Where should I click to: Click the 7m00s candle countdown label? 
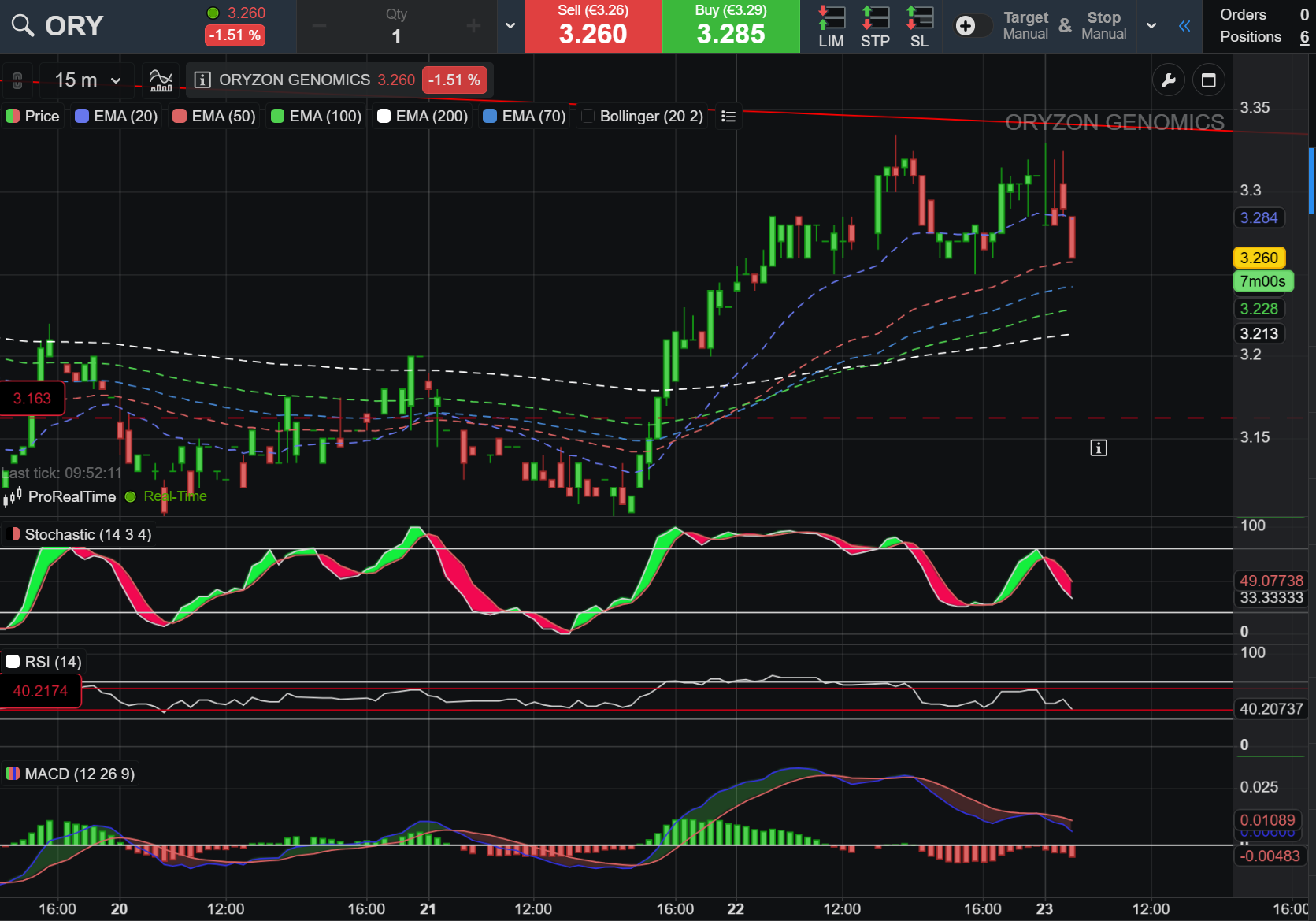click(x=1262, y=281)
